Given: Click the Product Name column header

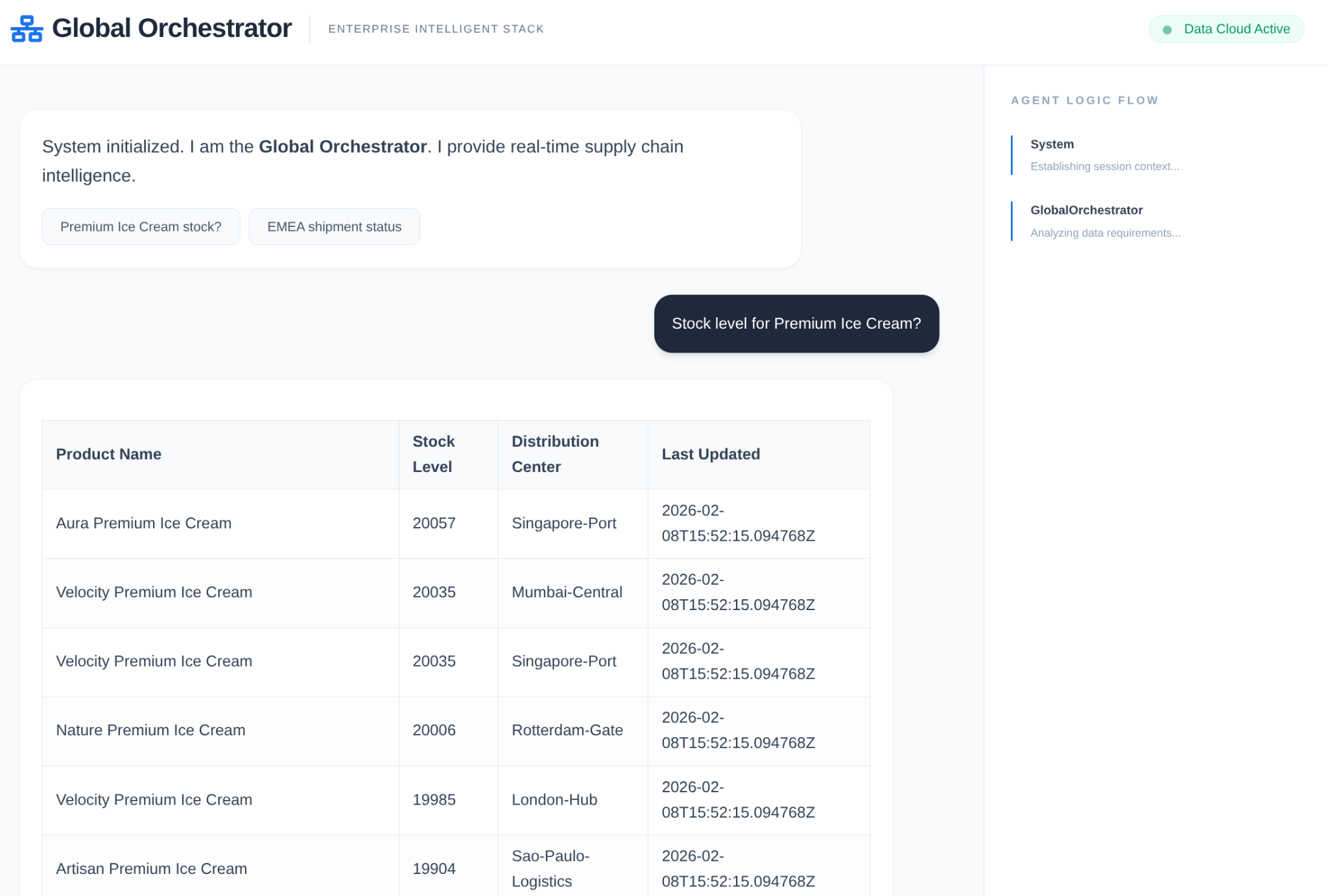Looking at the screenshot, I should point(108,454).
